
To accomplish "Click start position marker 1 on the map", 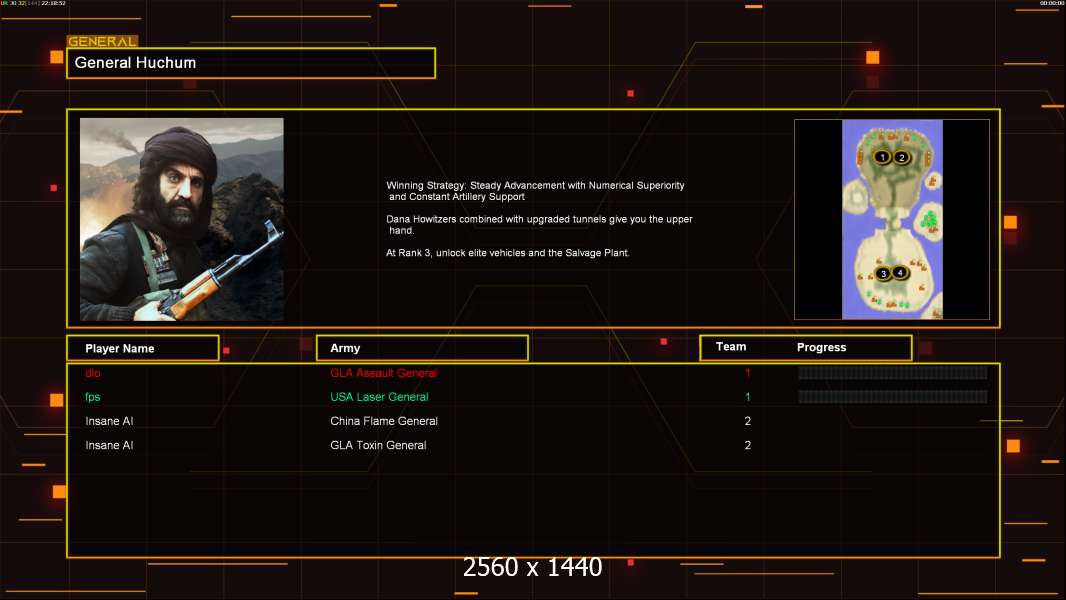I will pos(882,157).
